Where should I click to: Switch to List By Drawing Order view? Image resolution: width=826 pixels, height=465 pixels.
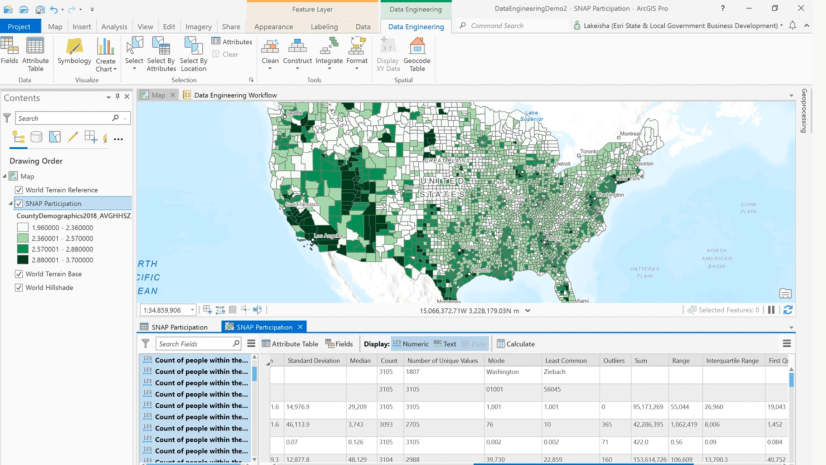tap(18, 137)
